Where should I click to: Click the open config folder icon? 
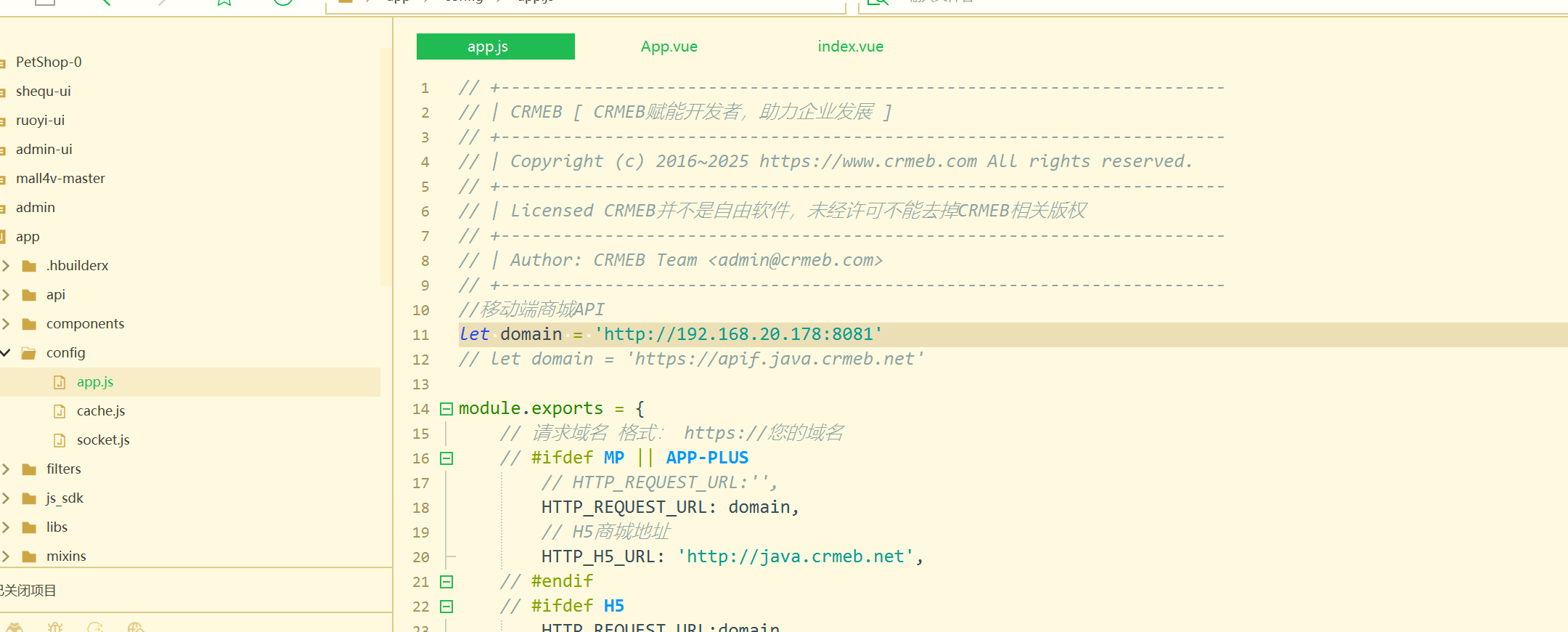point(29,353)
